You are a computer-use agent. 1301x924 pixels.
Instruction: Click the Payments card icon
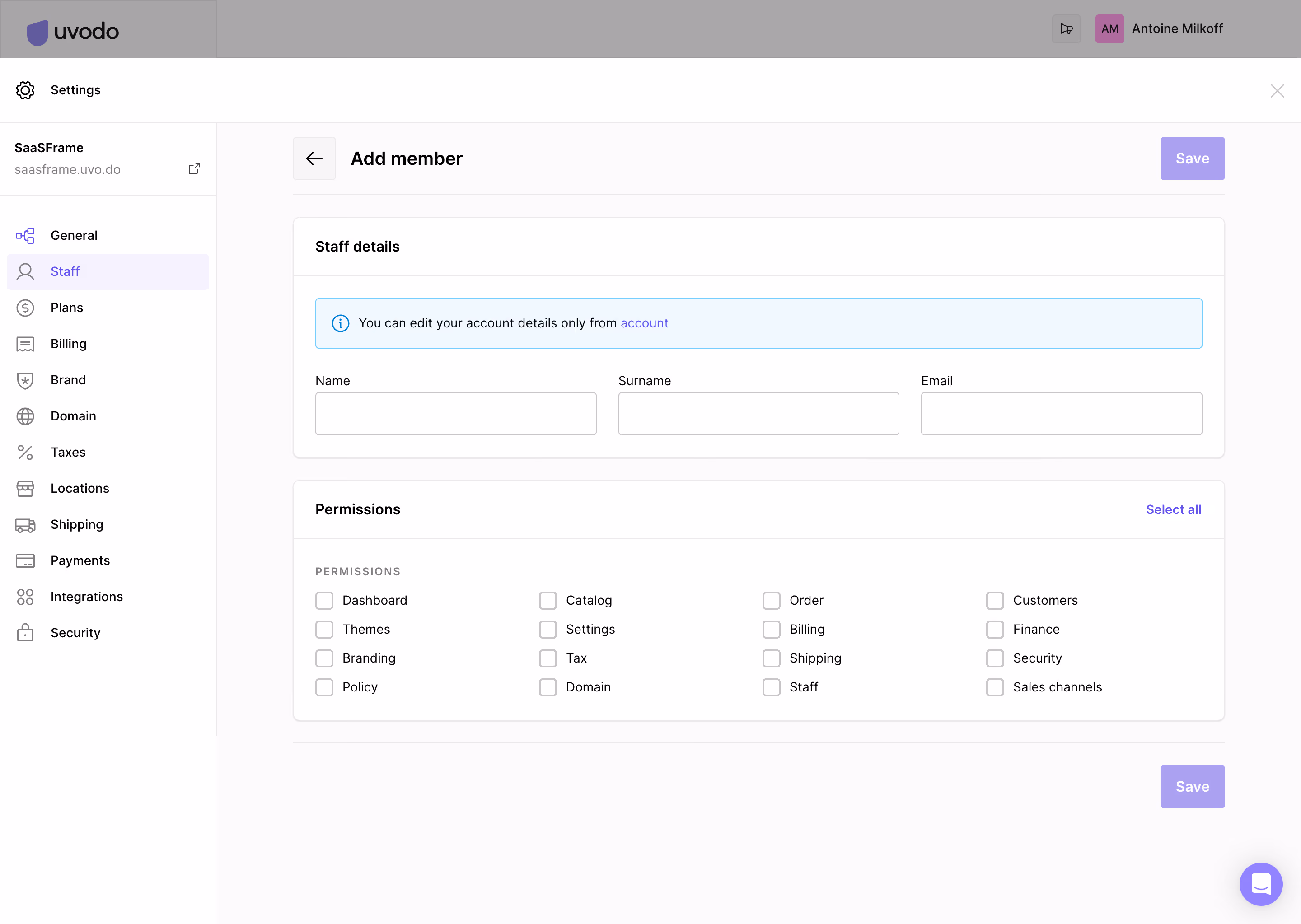point(25,560)
